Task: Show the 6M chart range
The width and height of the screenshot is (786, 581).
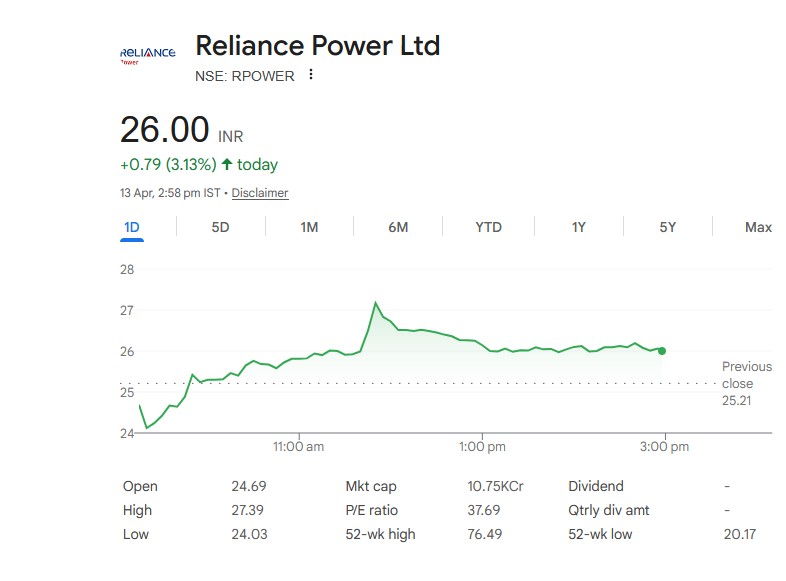Action: point(398,227)
